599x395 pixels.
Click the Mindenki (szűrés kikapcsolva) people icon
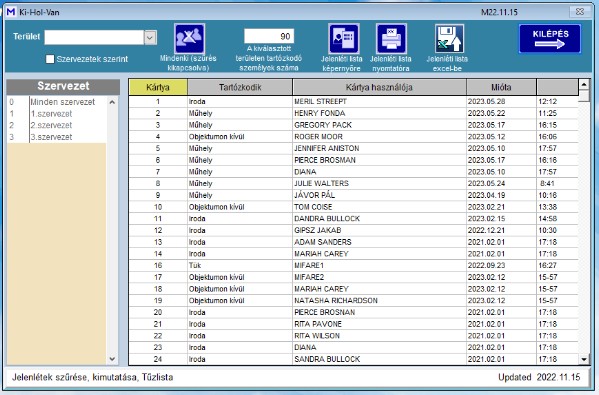tap(189, 39)
